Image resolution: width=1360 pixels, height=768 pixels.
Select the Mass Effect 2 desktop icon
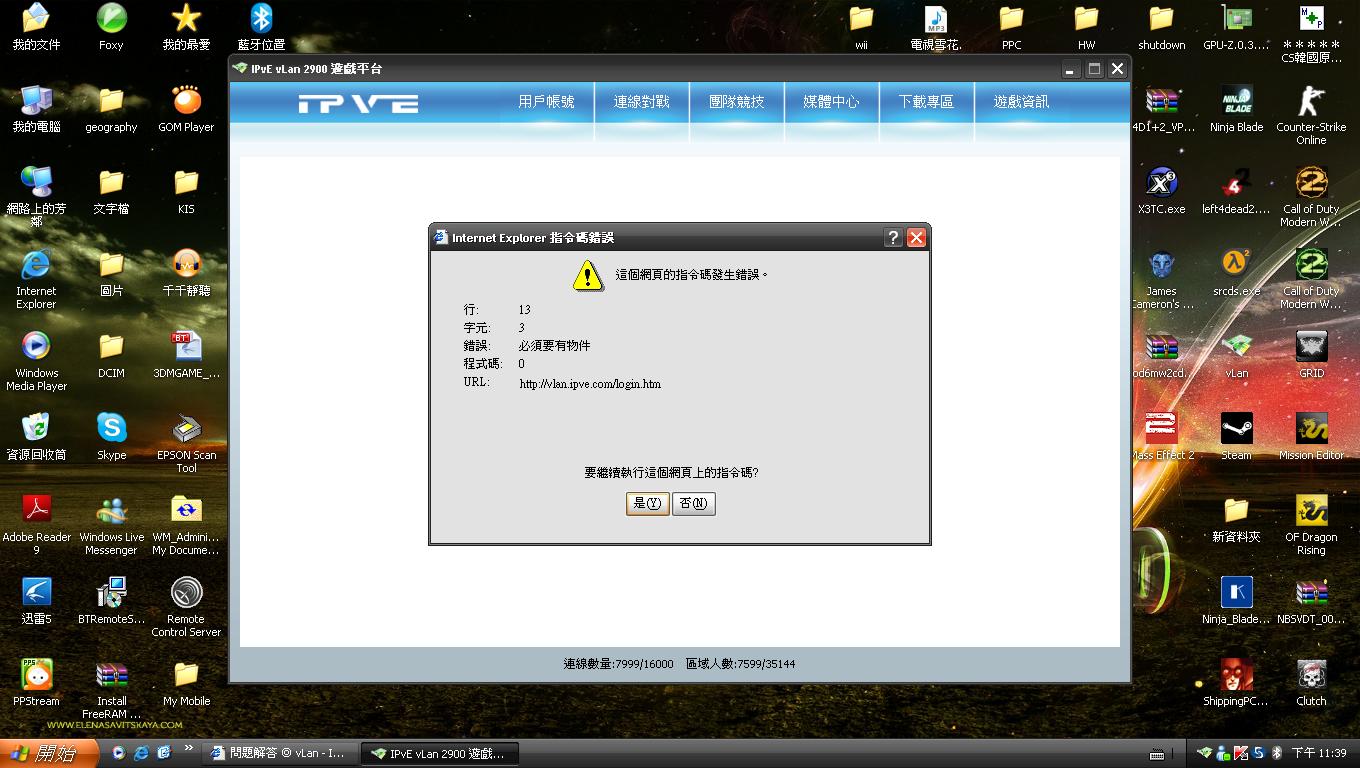pos(1161,436)
